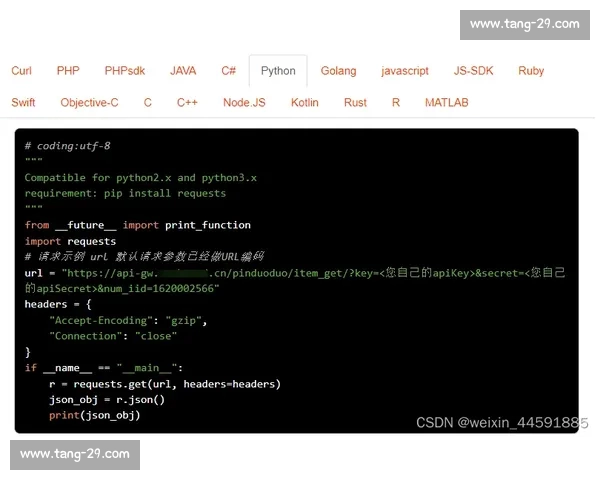Image resolution: width=600 pixels, height=480 pixels.
Task: Open the PHP code tab
Action: click(68, 71)
